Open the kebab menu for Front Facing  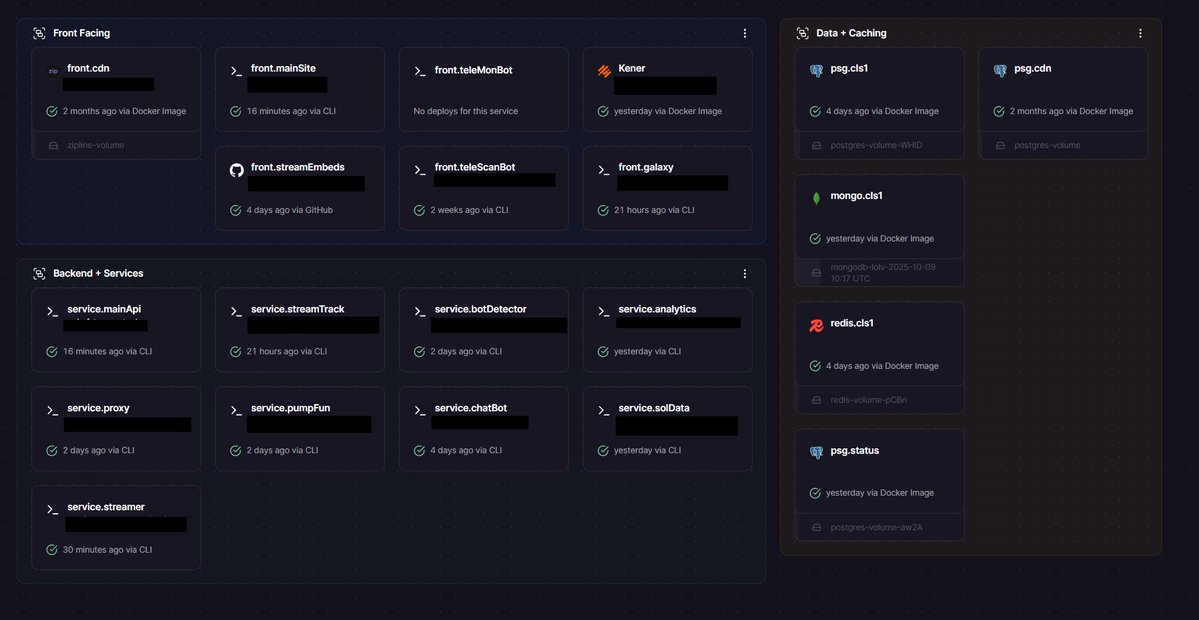744,32
